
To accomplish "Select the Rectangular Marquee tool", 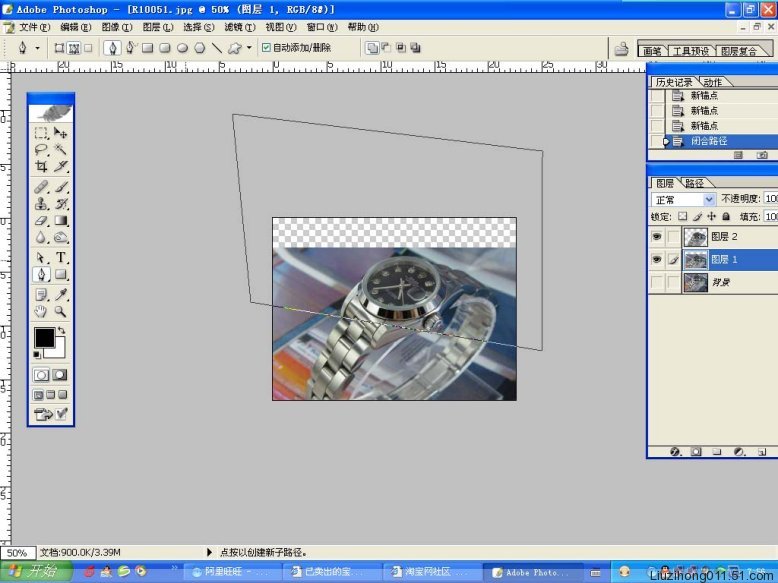I will [x=41, y=133].
